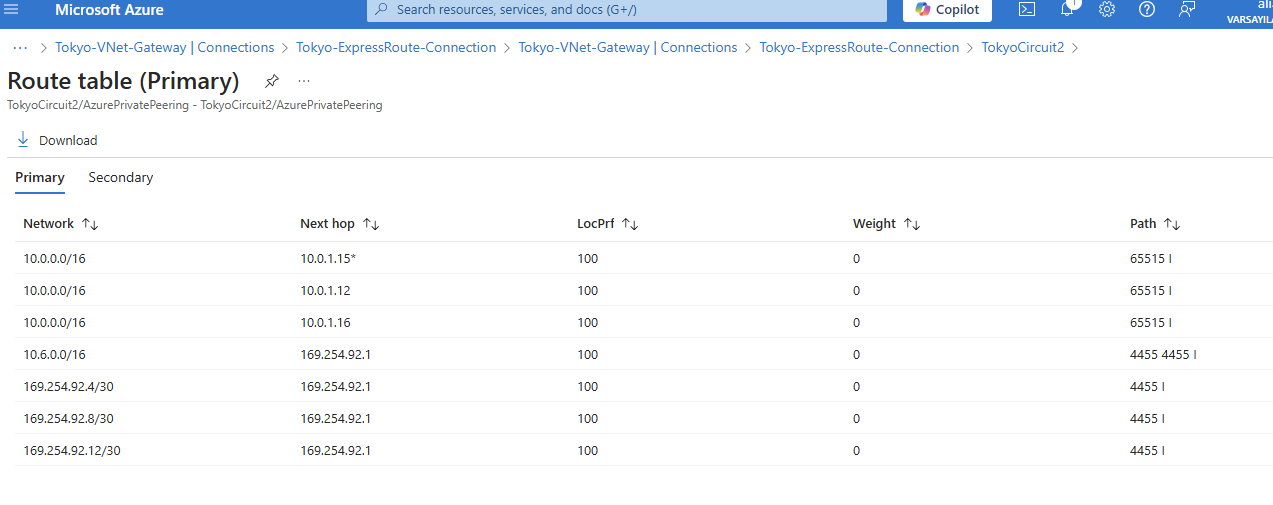This screenshot has width=1273, height=505.
Task: Sort by the LocPrf column arrows
Action: coord(630,224)
